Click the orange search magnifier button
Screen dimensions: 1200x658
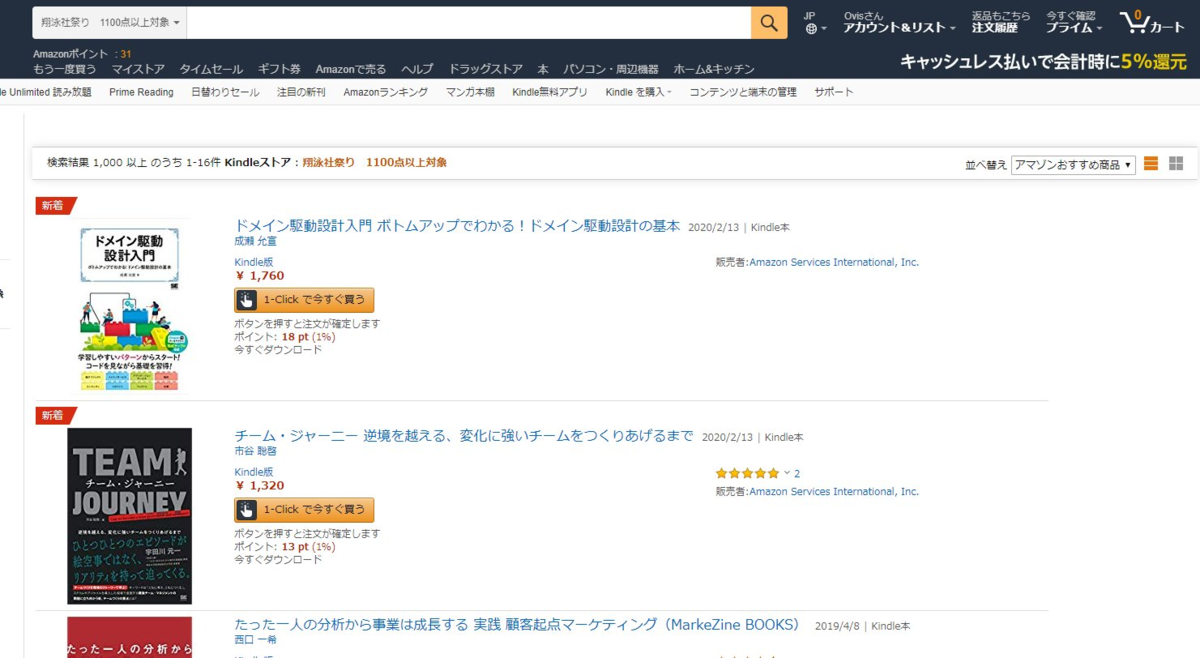coord(769,22)
